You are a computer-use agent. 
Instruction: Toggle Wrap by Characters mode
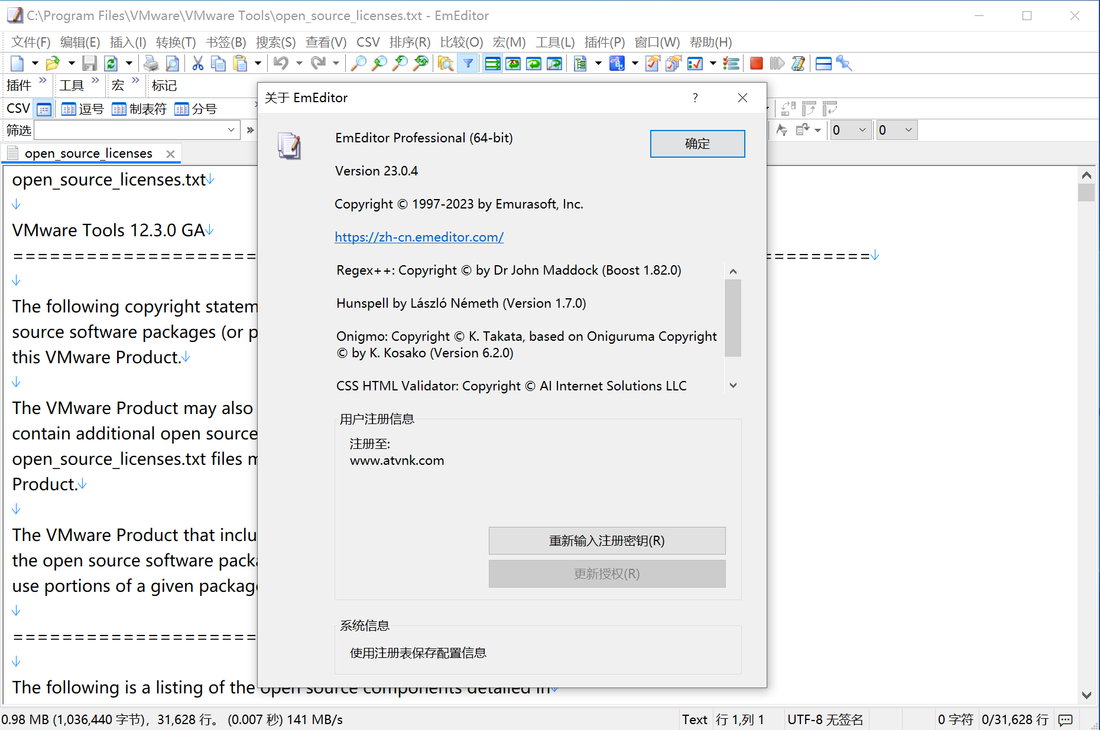(514, 64)
